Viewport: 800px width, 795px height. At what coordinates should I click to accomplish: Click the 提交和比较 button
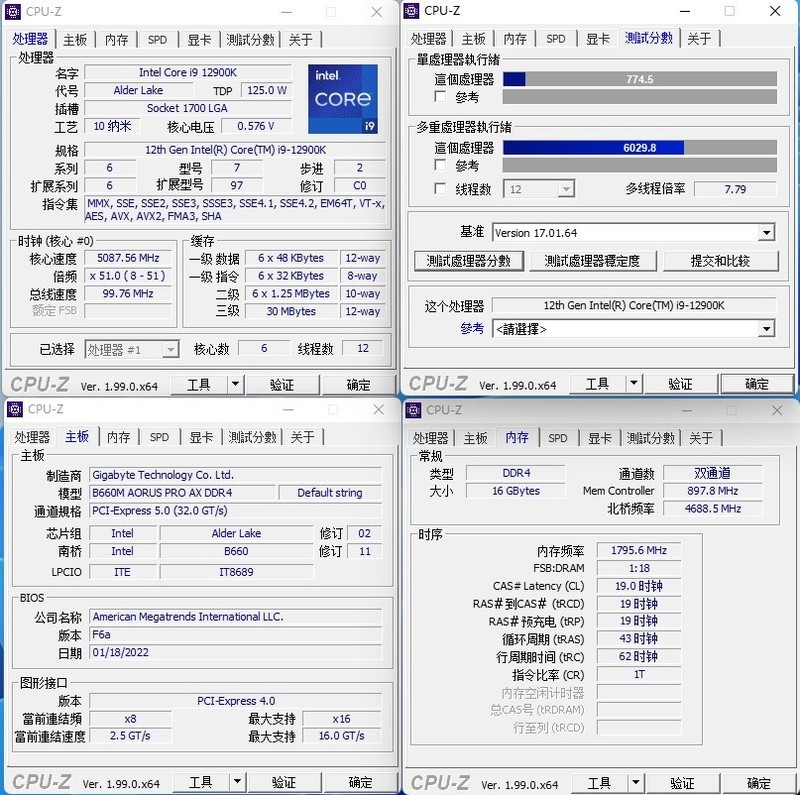722,260
